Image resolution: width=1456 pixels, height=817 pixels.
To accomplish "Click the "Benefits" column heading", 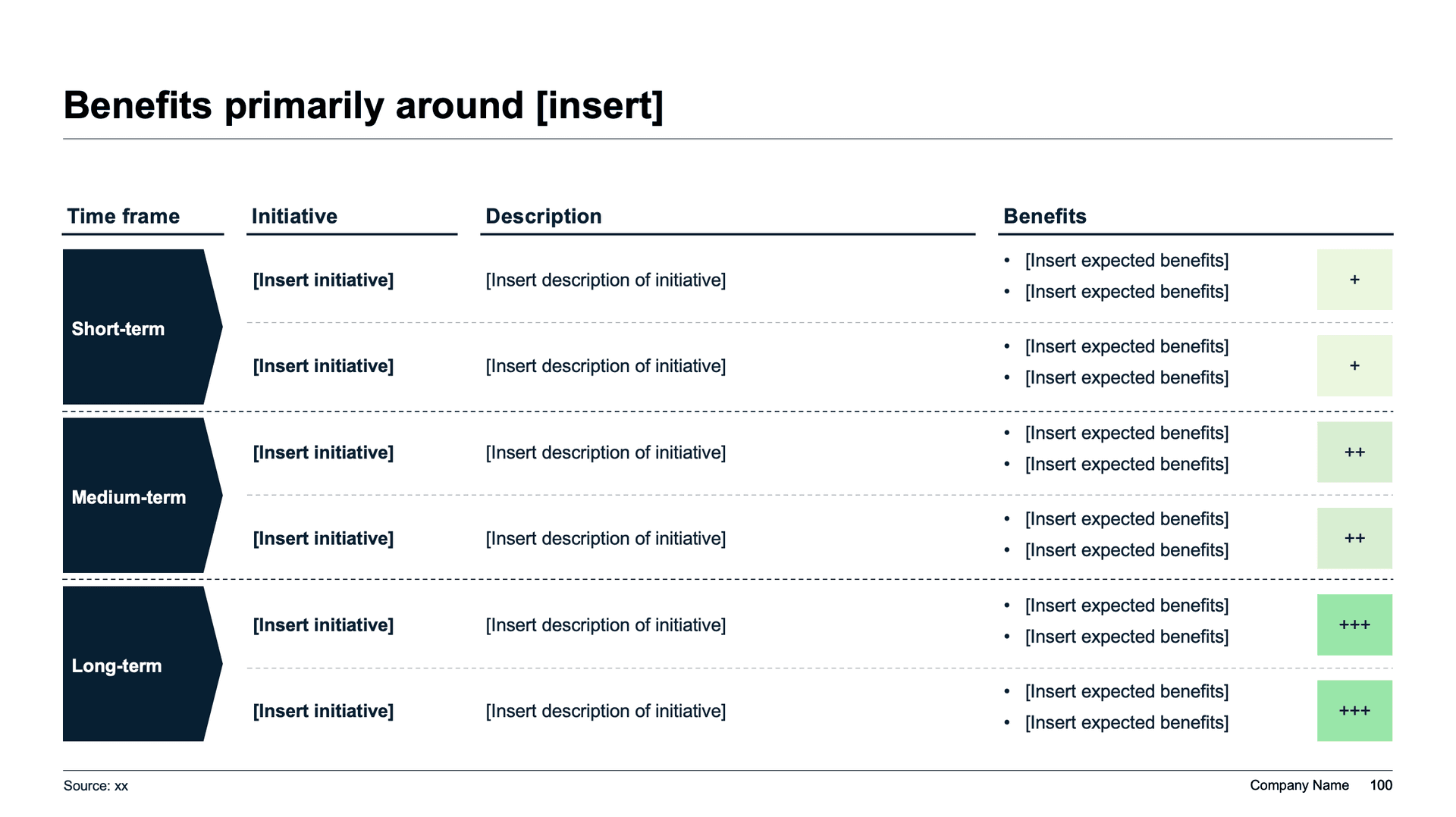I will click(x=1044, y=217).
